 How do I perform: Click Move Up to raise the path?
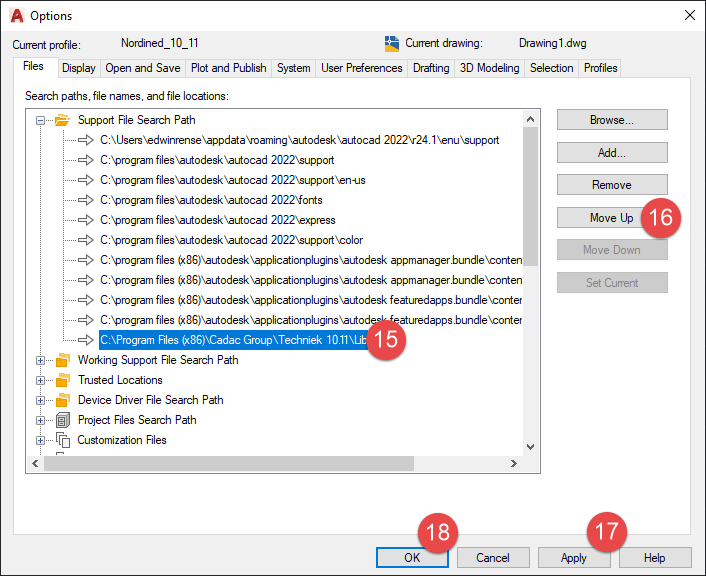pyautogui.click(x=611, y=218)
